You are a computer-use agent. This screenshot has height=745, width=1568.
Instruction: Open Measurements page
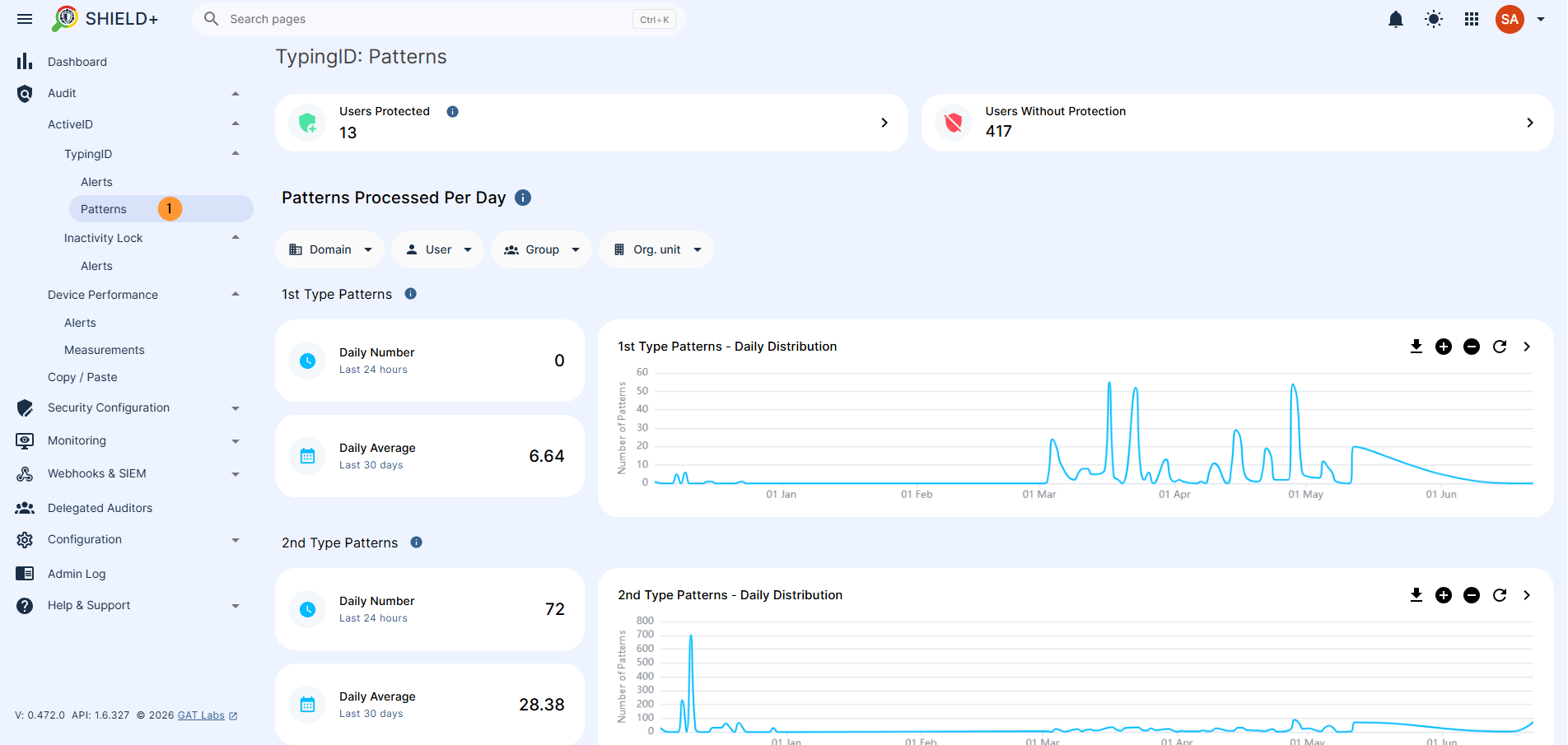105,350
